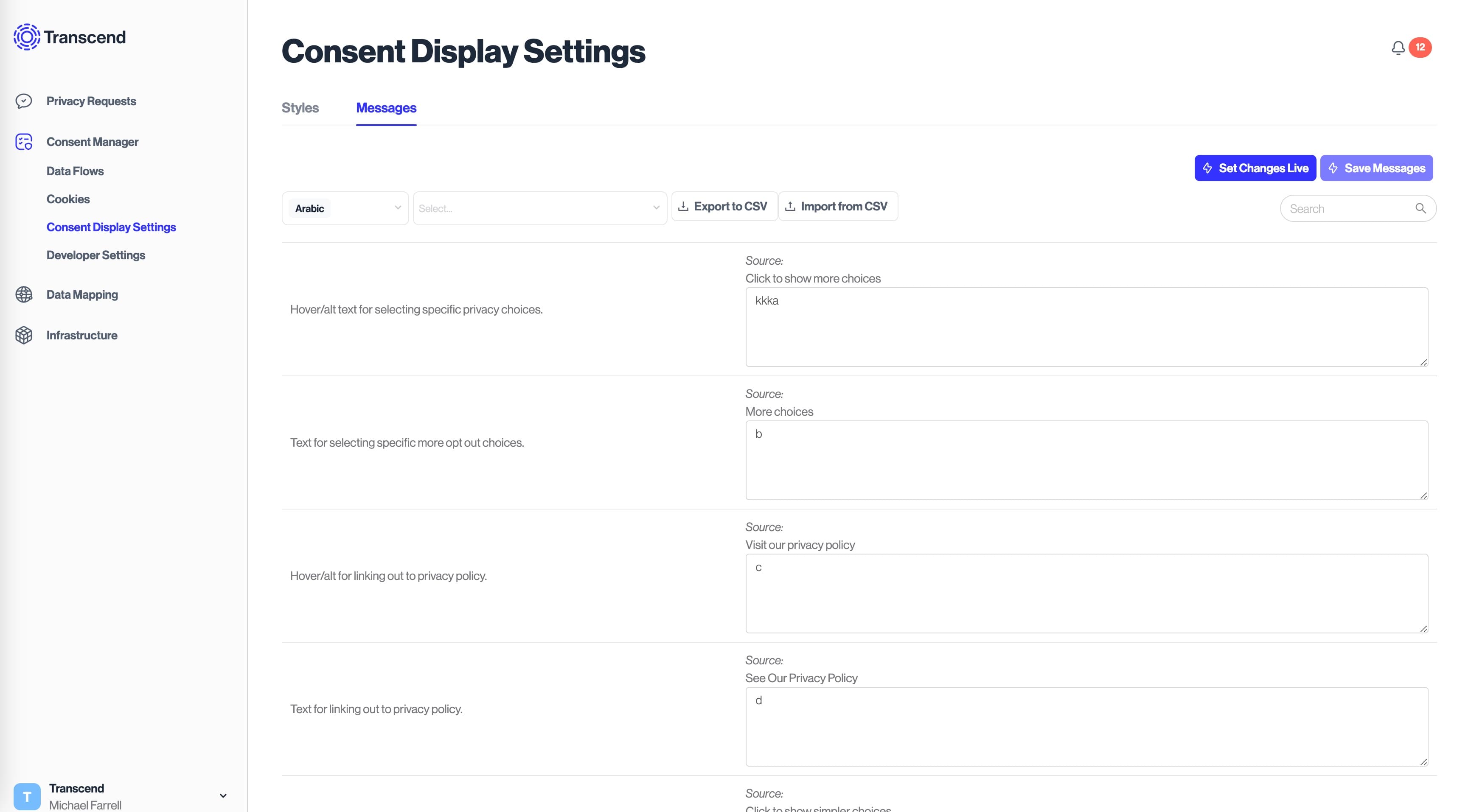The width and height of the screenshot is (1471, 812).
Task: Click the resize handle of the kkka textarea
Action: pyautogui.click(x=1423, y=362)
